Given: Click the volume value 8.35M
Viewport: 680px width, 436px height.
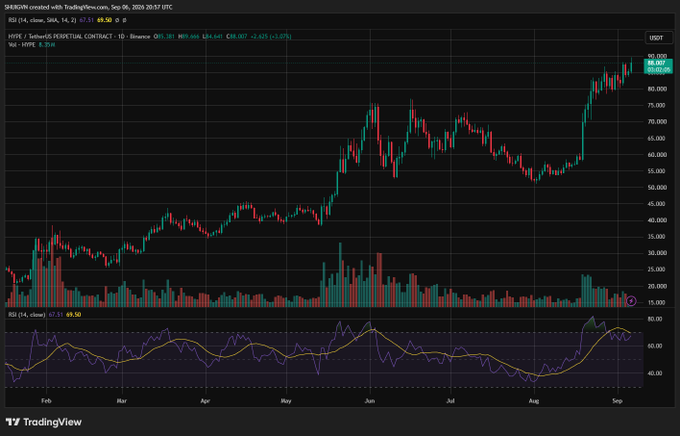Looking at the screenshot, I should [47, 45].
